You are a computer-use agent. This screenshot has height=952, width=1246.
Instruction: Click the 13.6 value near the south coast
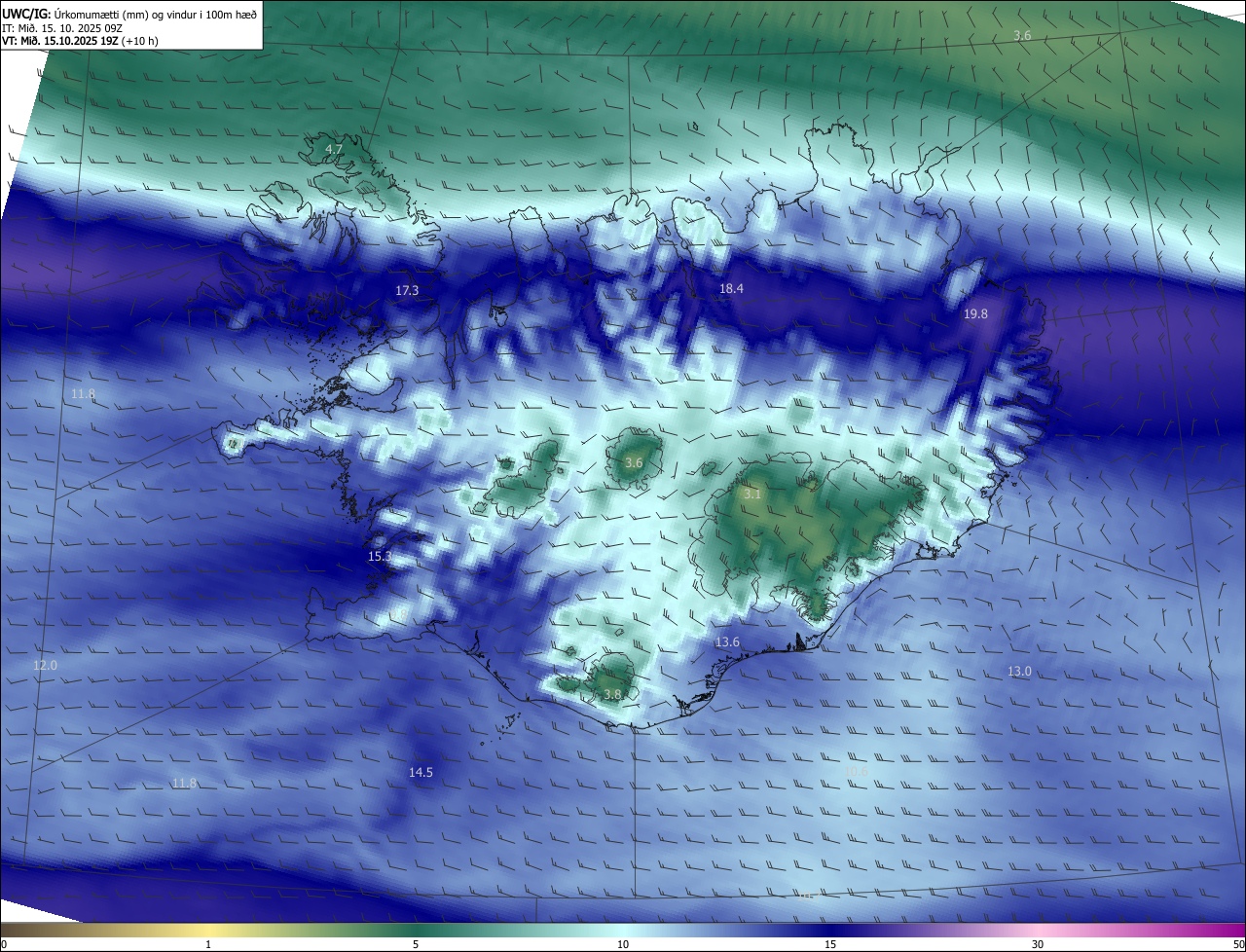(x=727, y=641)
